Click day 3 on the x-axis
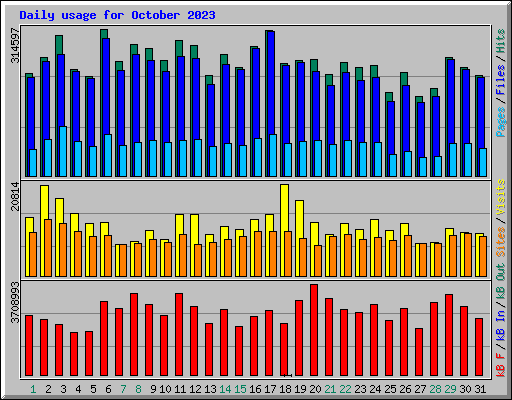512x400 pixels. 63,389
